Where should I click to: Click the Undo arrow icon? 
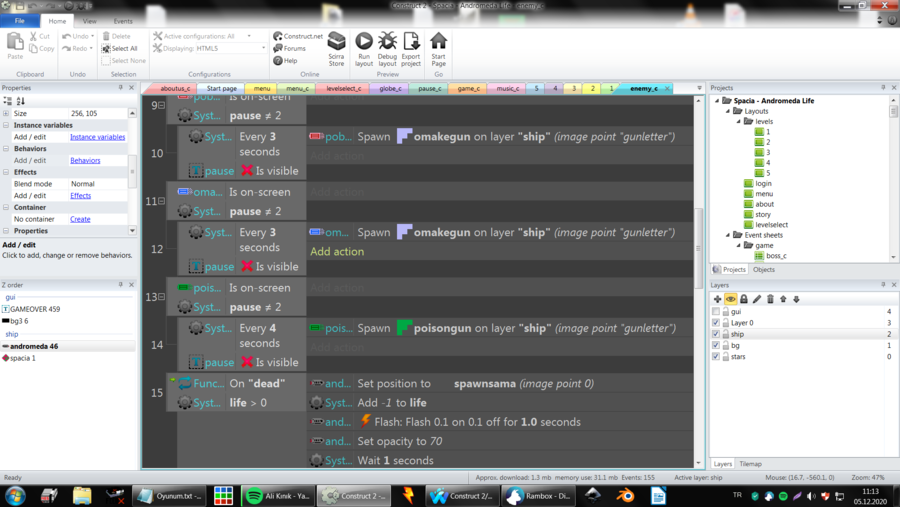tap(67, 36)
